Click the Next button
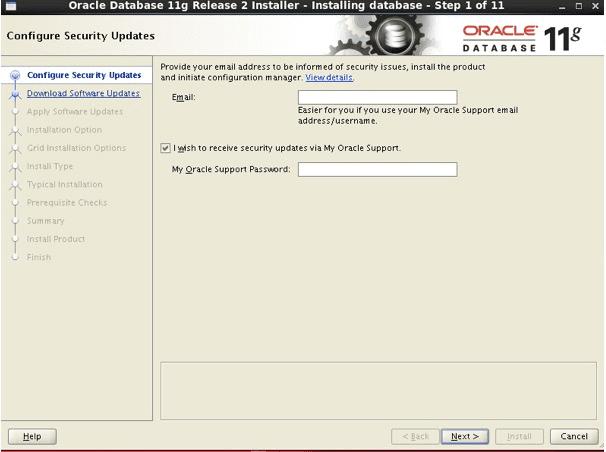 tap(465, 437)
